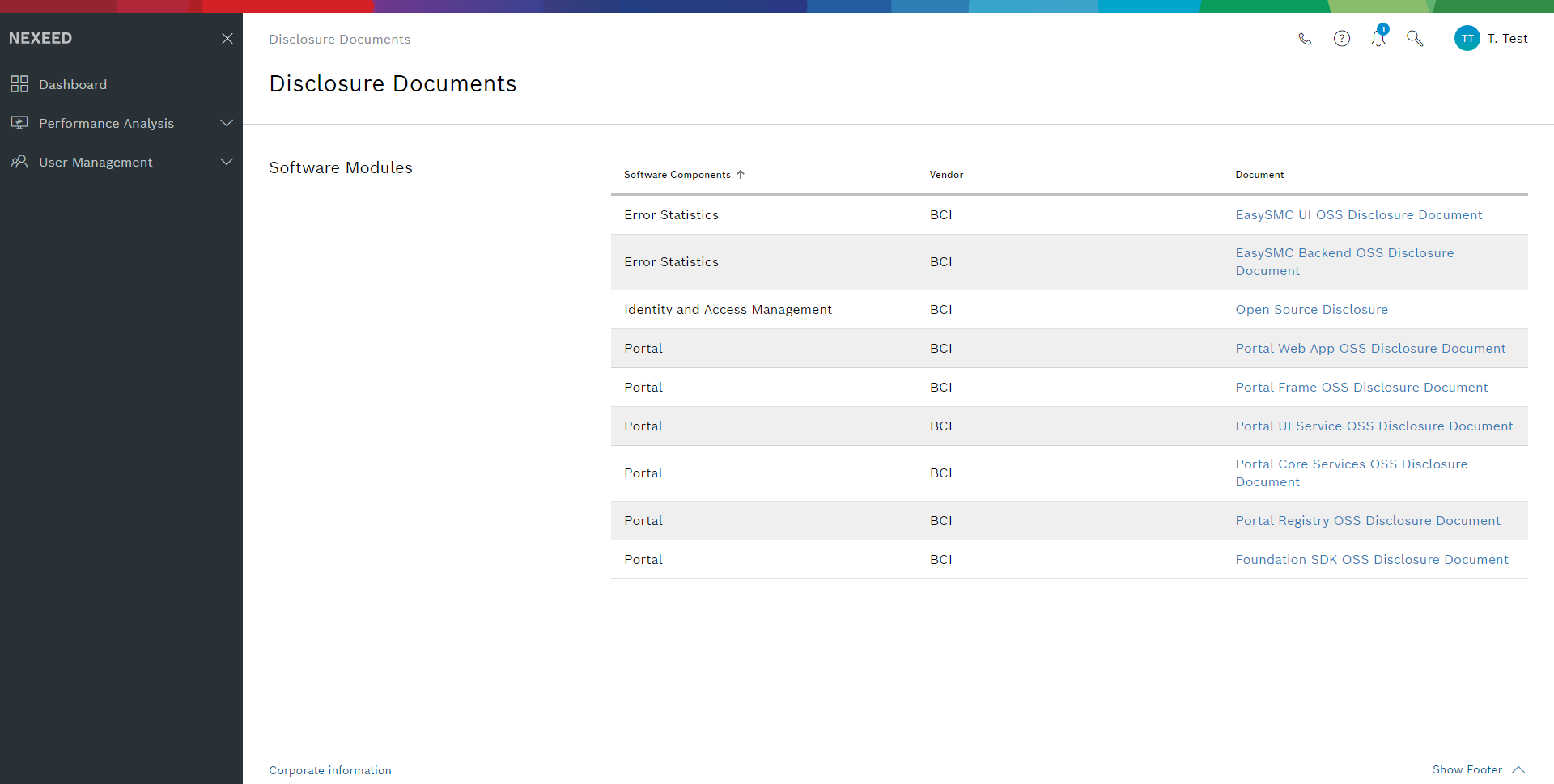Open the T. Test user avatar
Viewport: 1554px width, 784px height.
(1467, 38)
